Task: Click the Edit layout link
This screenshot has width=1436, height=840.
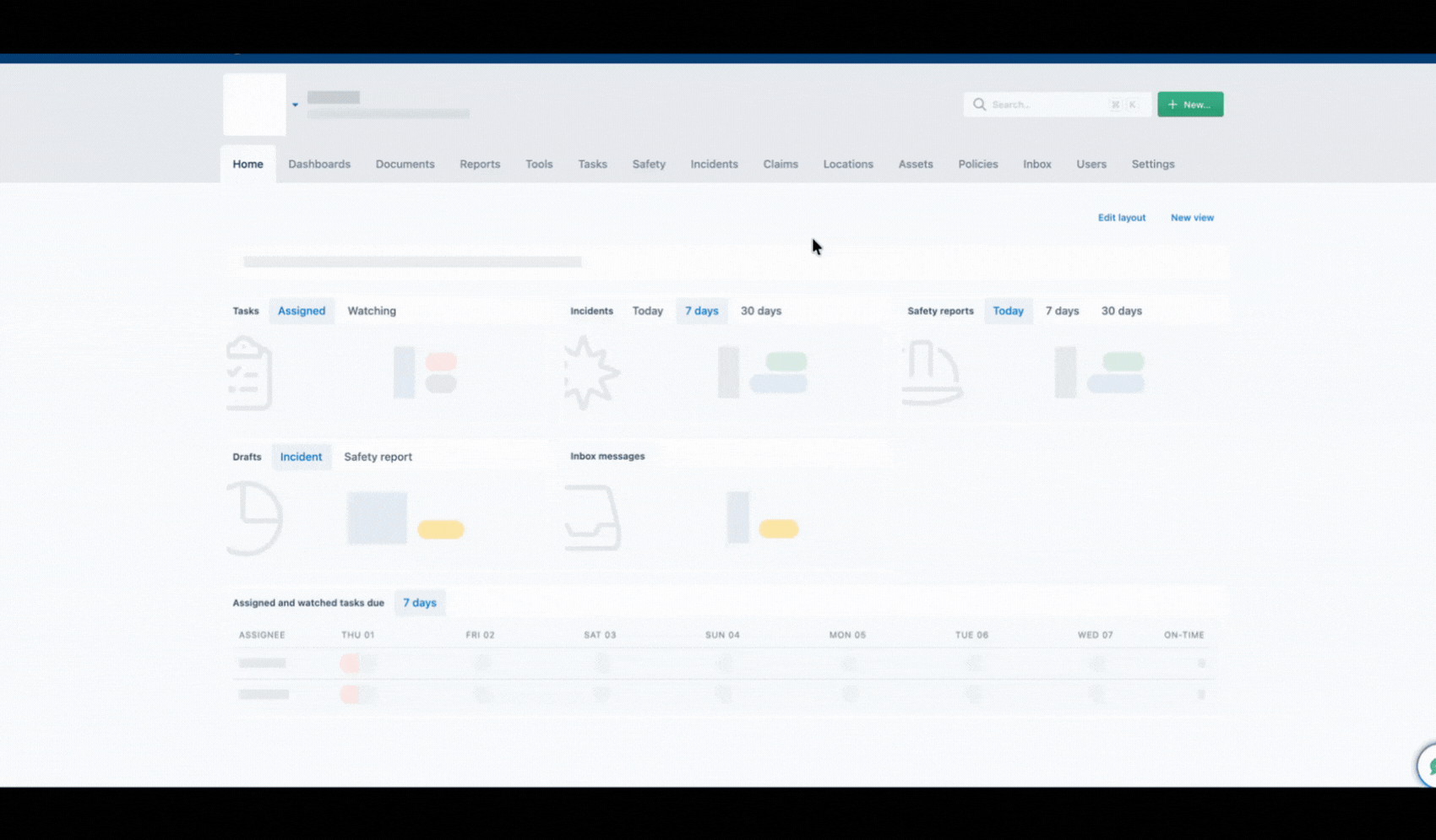Action: [x=1121, y=217]
